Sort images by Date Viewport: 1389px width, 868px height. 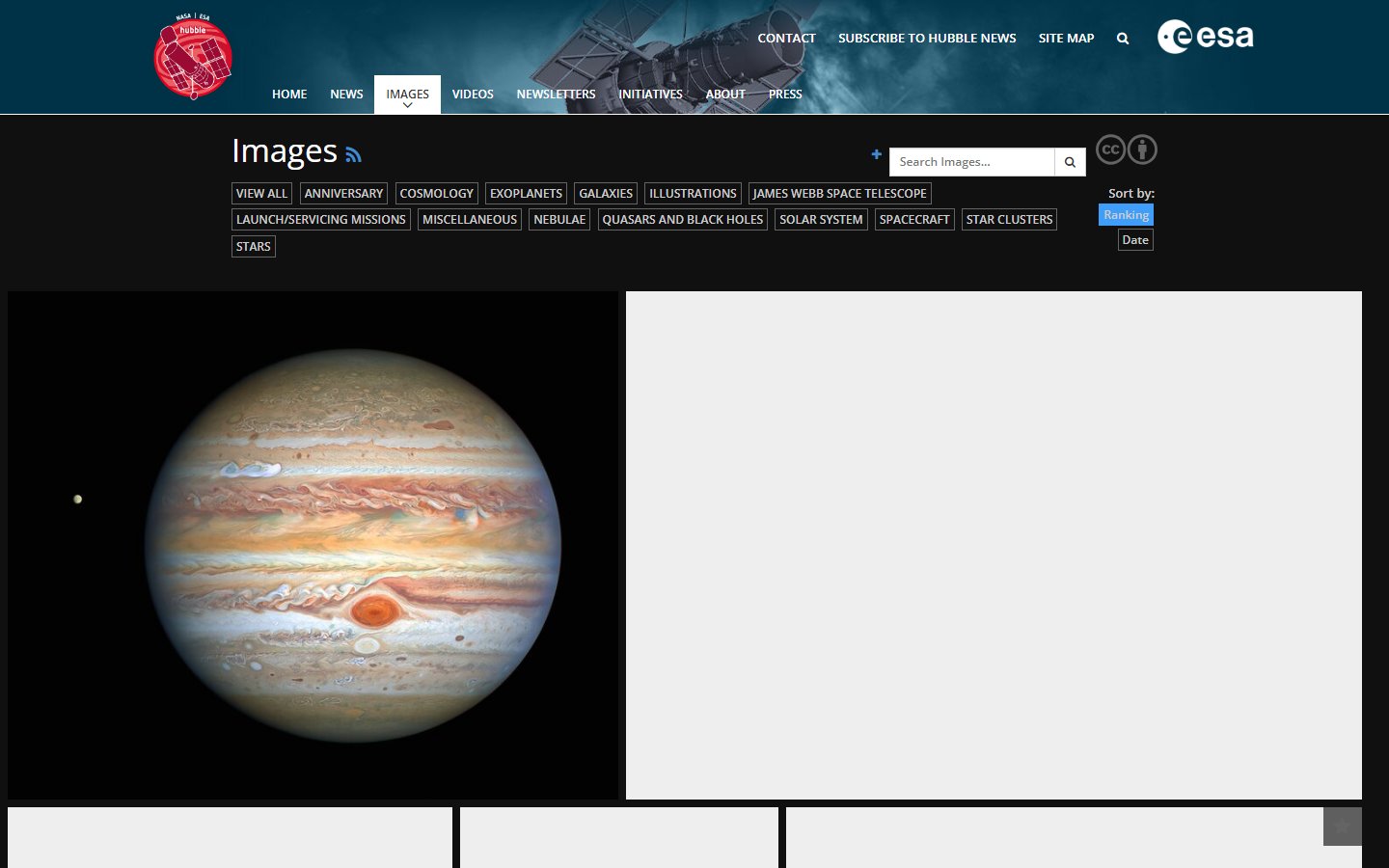pyautogui.click(x=1135, y=240)
